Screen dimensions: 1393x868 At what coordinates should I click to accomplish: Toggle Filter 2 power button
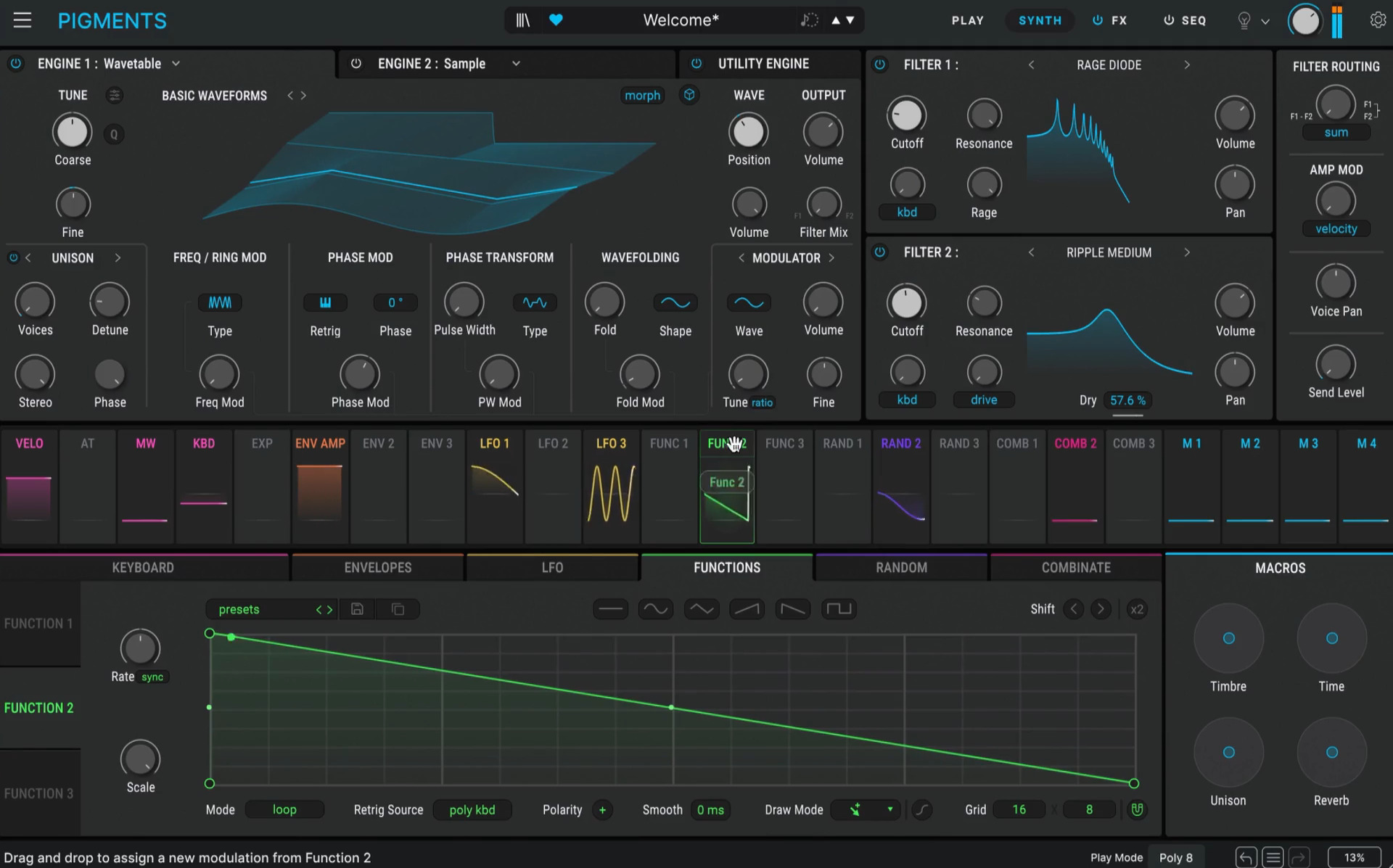tap(879, 252)
